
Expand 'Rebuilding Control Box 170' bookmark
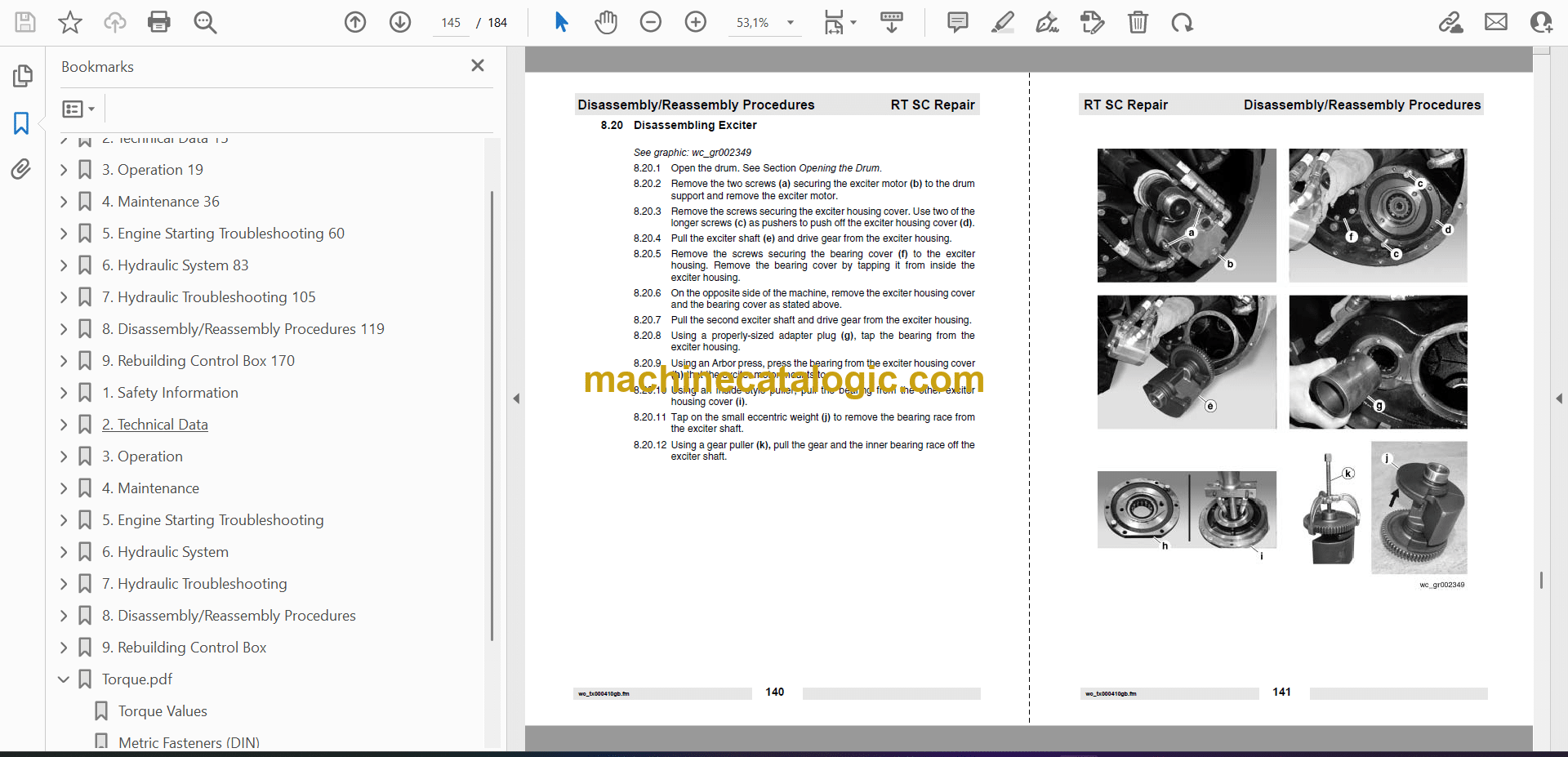(x=64, y=361)
